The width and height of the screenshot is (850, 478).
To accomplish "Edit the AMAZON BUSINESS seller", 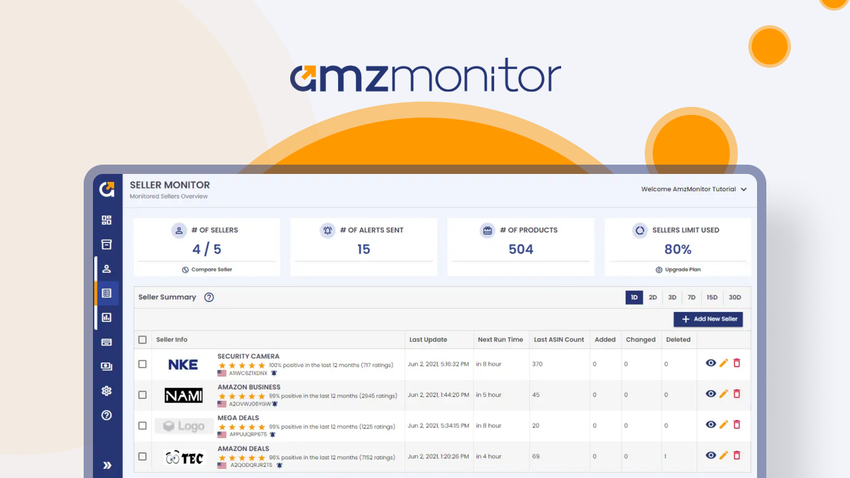I will (724, 394).
